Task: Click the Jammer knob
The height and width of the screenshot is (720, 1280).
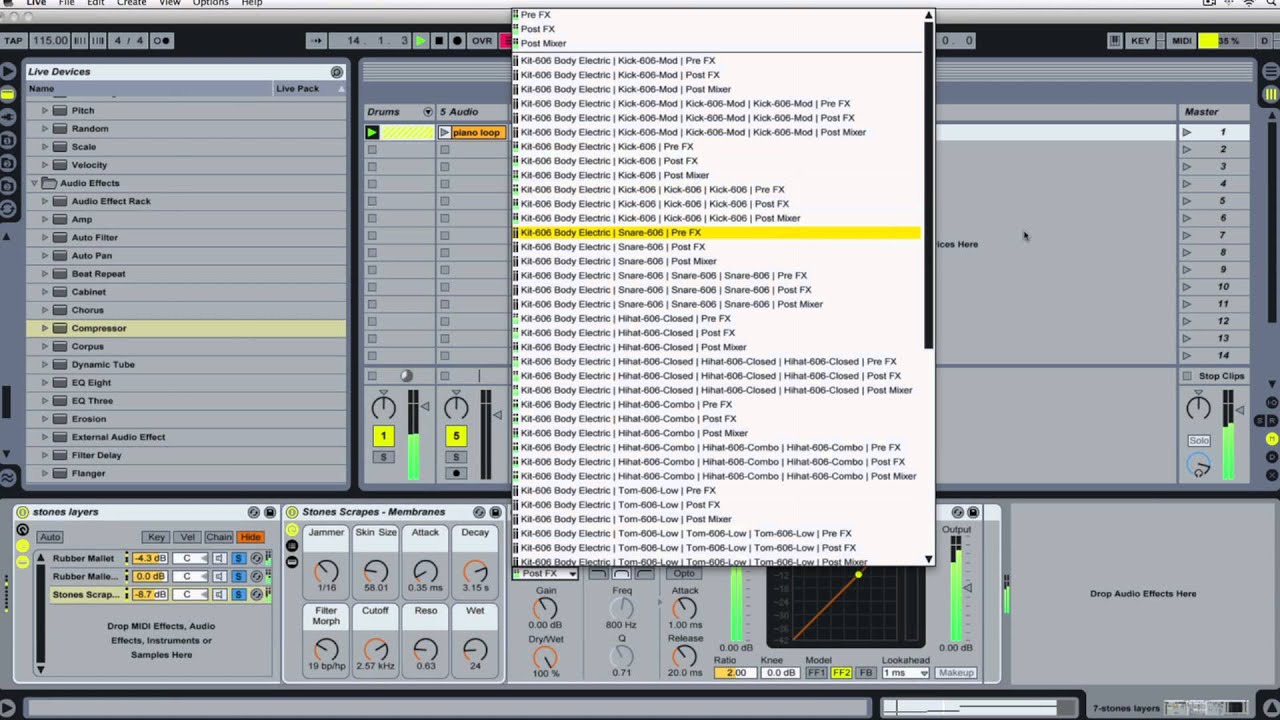Action: tap(326, 571)
